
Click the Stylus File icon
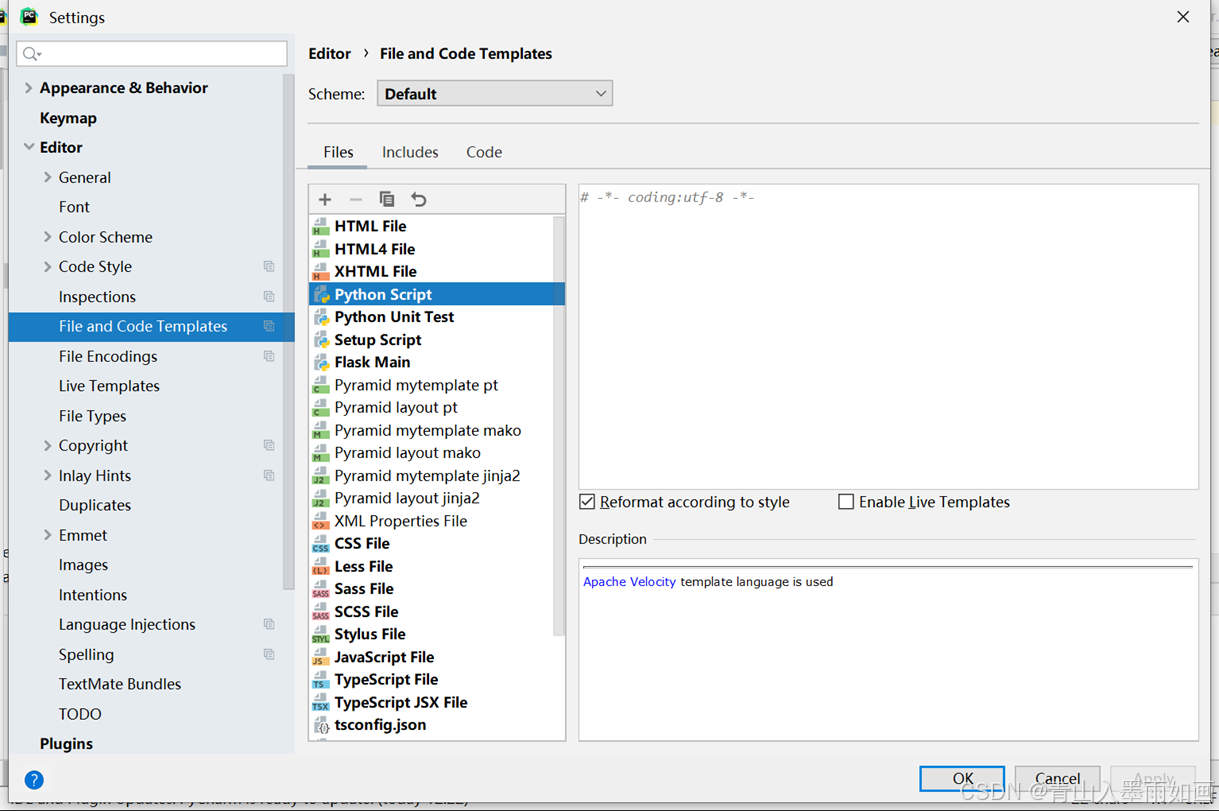pos(321,634)
